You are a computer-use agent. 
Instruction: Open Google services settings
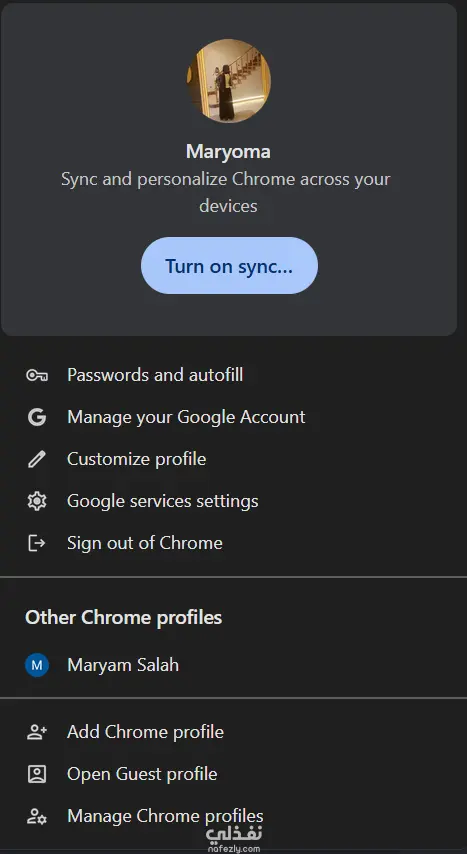click(x=233, y=501)
